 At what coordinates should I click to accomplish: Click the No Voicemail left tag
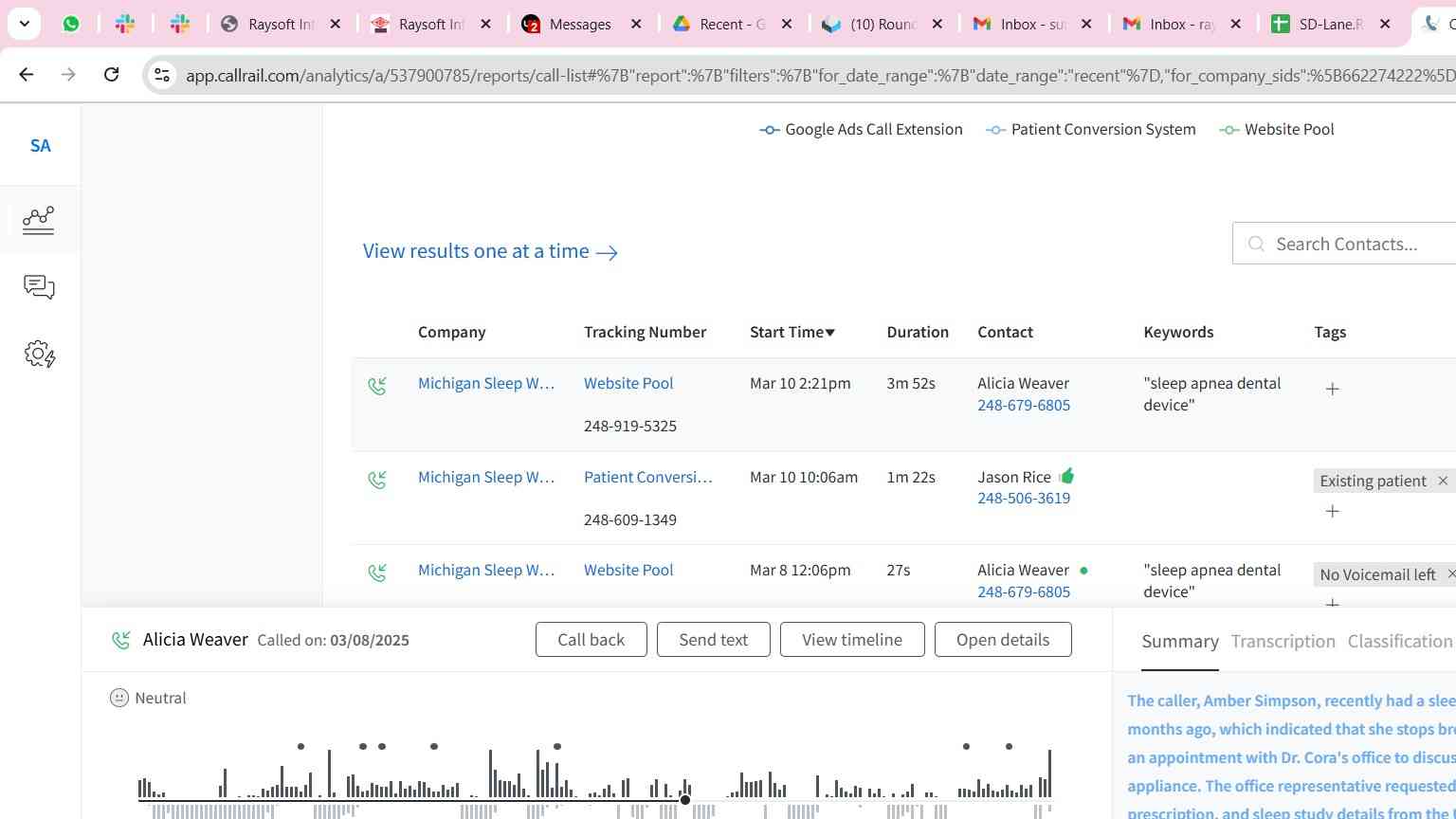pyautogui.click(x=1377, y=574)
